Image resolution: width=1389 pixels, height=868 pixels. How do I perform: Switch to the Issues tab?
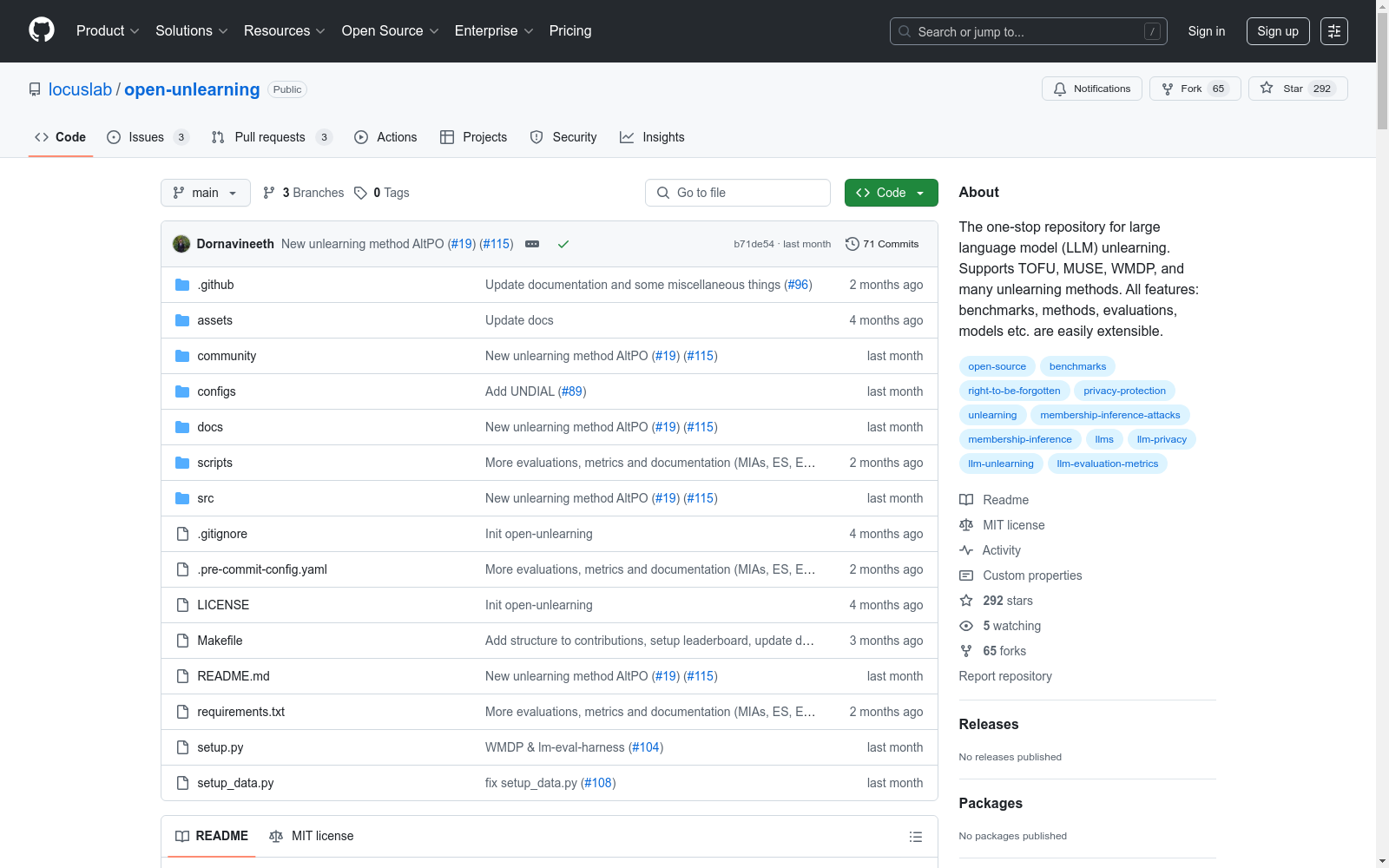tap(148, 137)
